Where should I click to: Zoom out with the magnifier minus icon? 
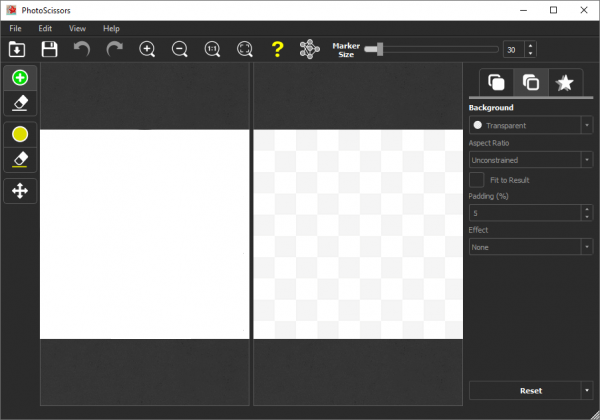coord(180,48)
